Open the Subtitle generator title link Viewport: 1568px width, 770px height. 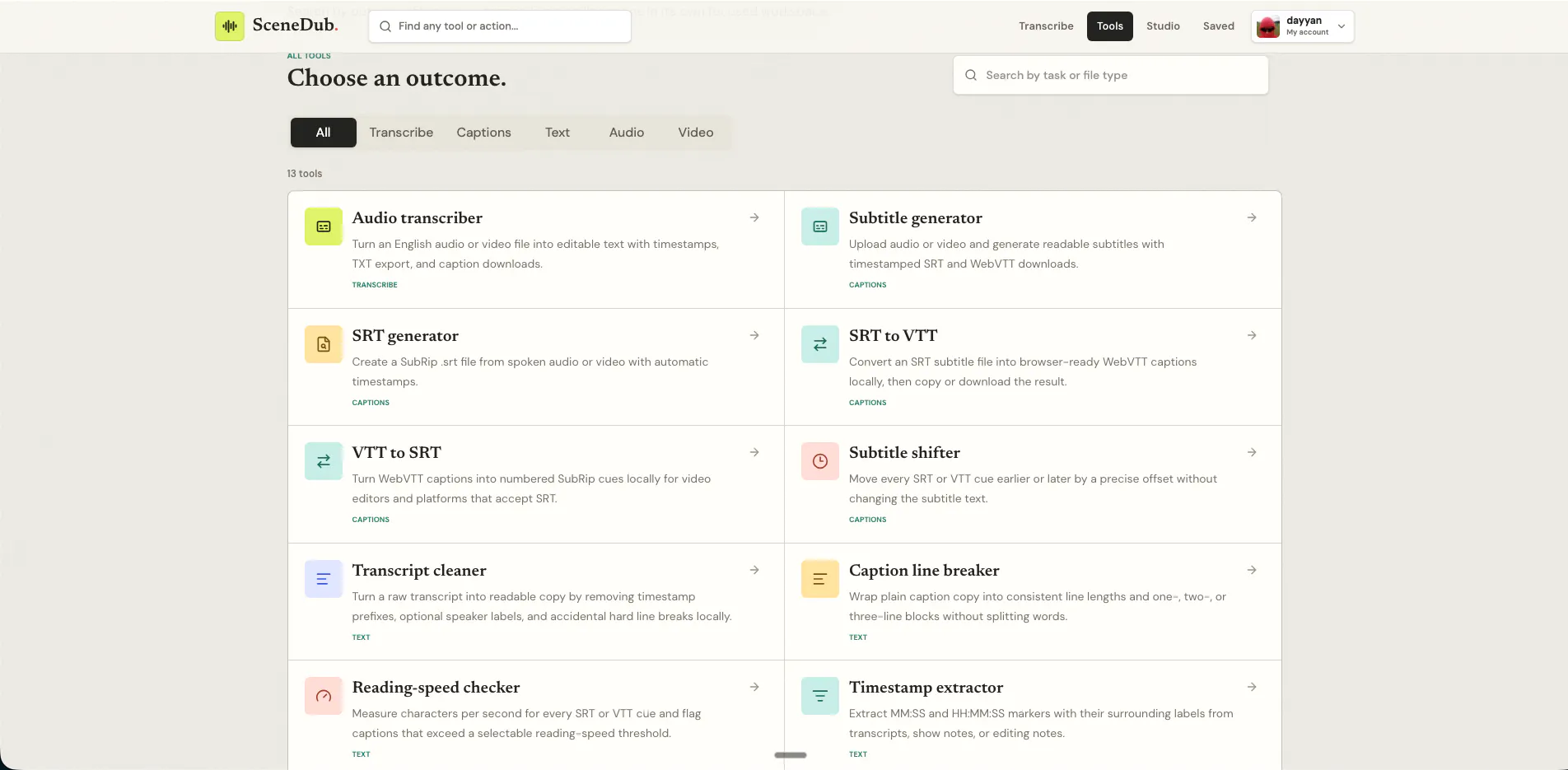[x=916, y=218]
